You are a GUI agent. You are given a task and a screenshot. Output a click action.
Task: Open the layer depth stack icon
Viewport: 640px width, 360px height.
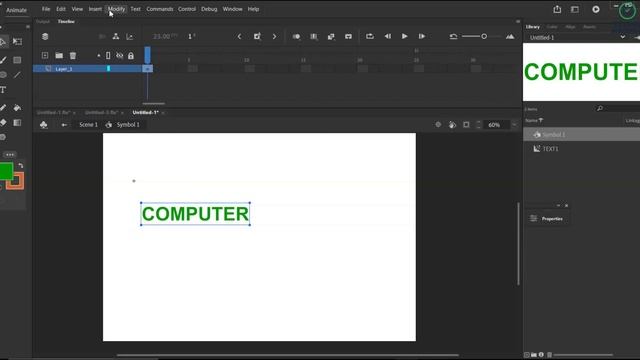click(x=45, y=36)
